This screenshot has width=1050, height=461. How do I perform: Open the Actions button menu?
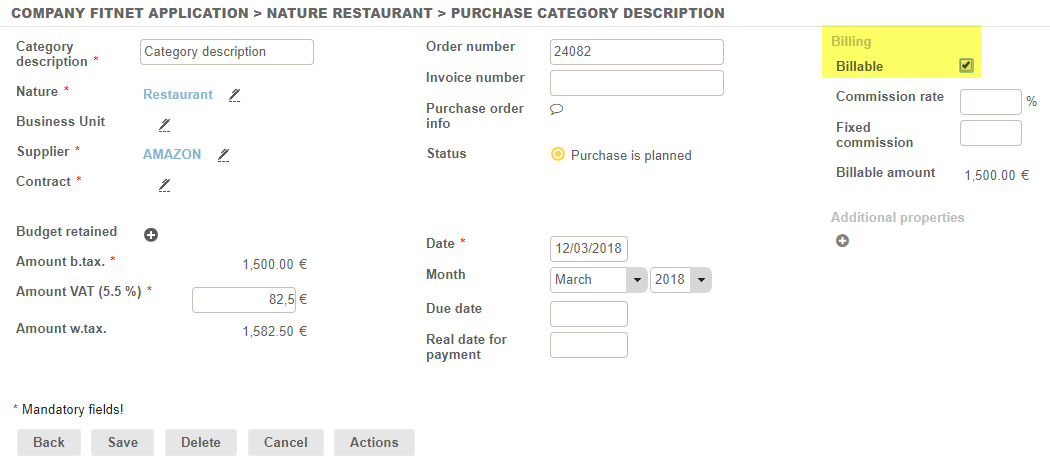374,443
